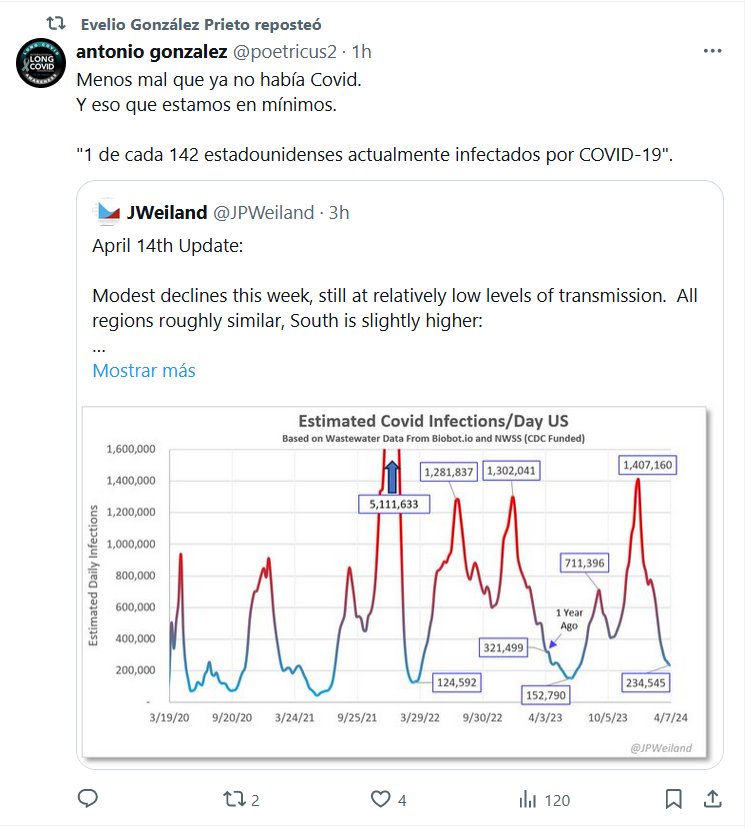Click the repost arrows icon
The height and width of the screenshot is (828, 752).
pos(233,799)
